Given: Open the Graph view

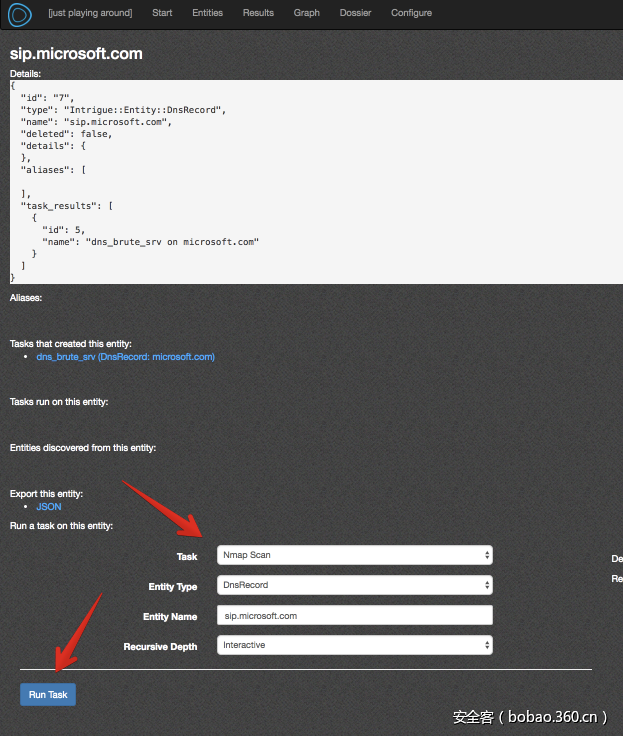Looking at the screenshot, I should coord(307,13).
